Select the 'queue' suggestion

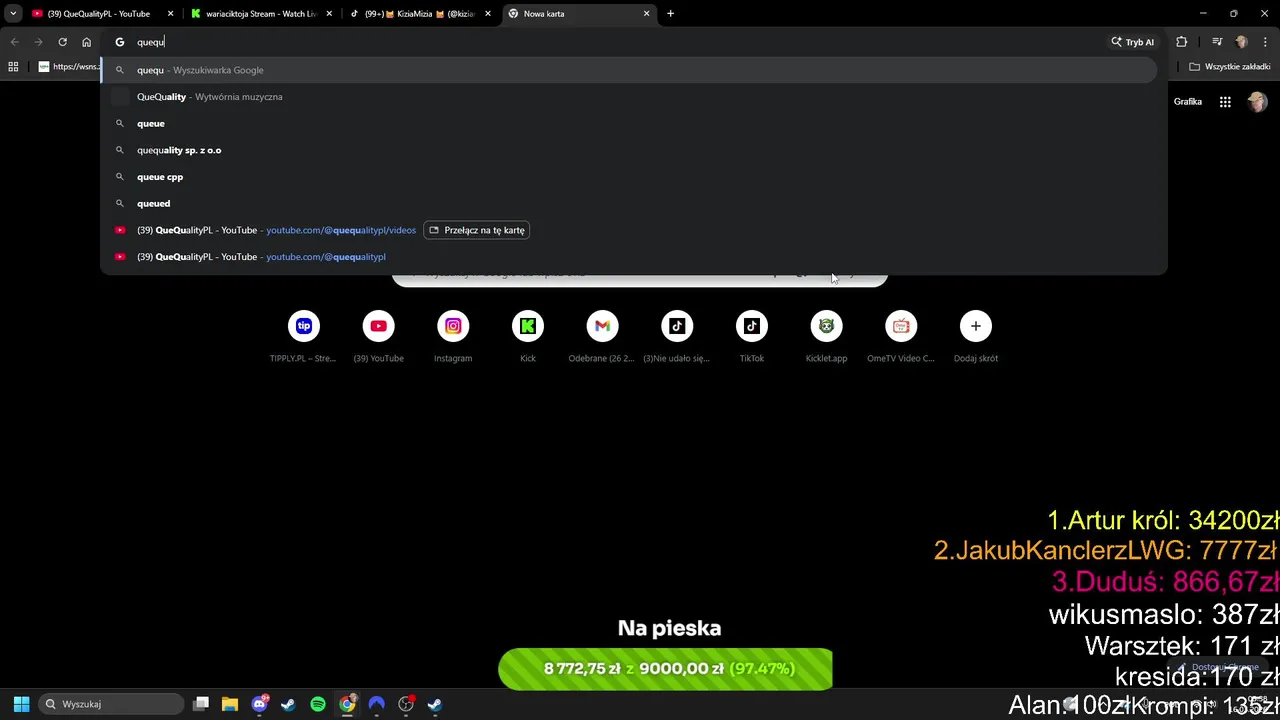coord(630,123)
